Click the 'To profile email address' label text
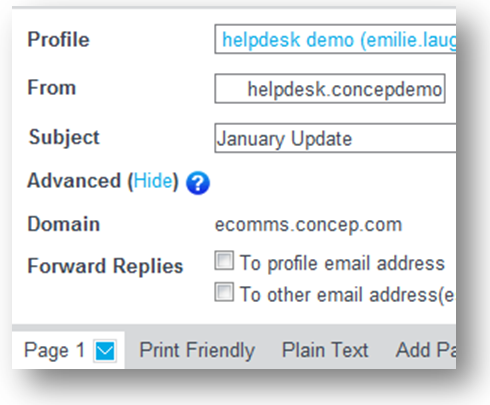The width and height of the screenshot is (490, 405). pos(342,263)
